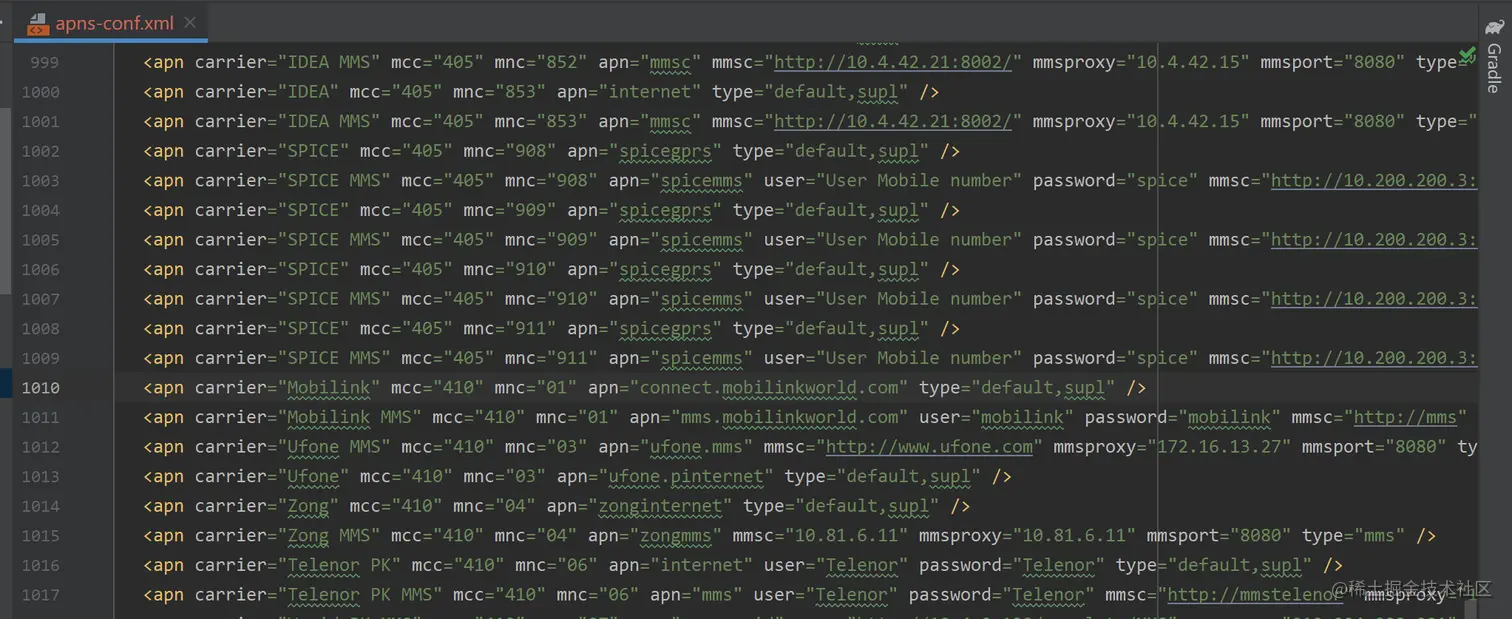Image resolution: width=1512 pixels, height=619 pixels.
Task: Click "User Mobile number" on line 1005
Action: 919,239
